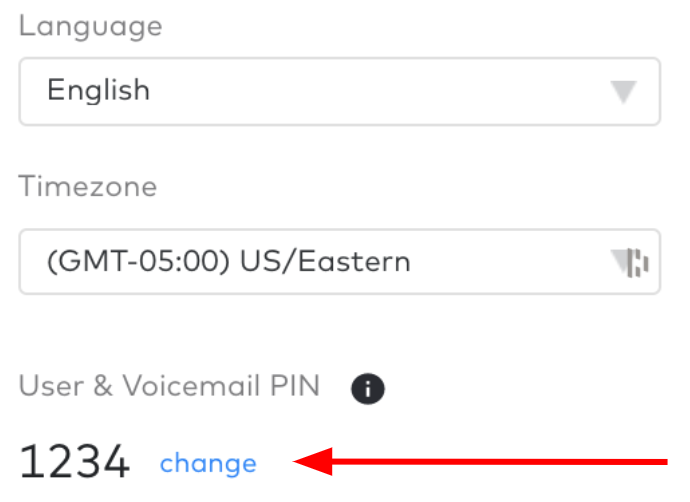
Task: Click the Timezone field label
Action: 88,186
